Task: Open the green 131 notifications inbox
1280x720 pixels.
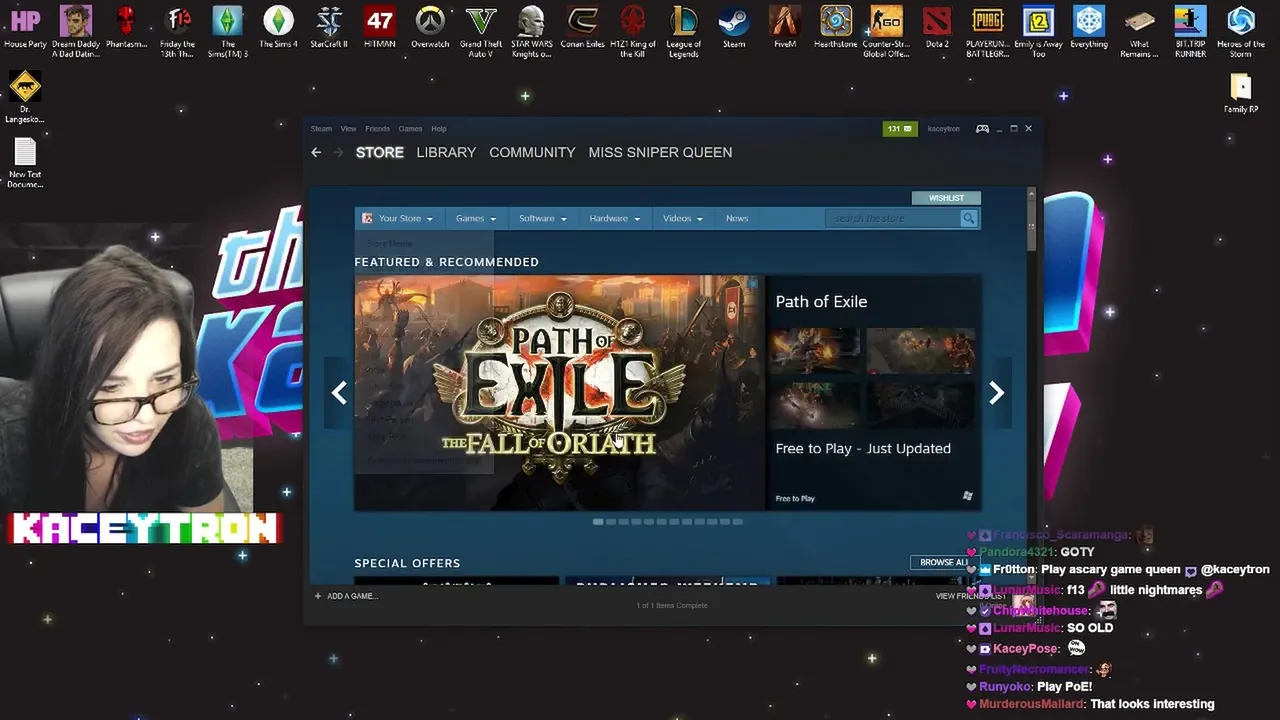Action: click(x=900, y=128)
